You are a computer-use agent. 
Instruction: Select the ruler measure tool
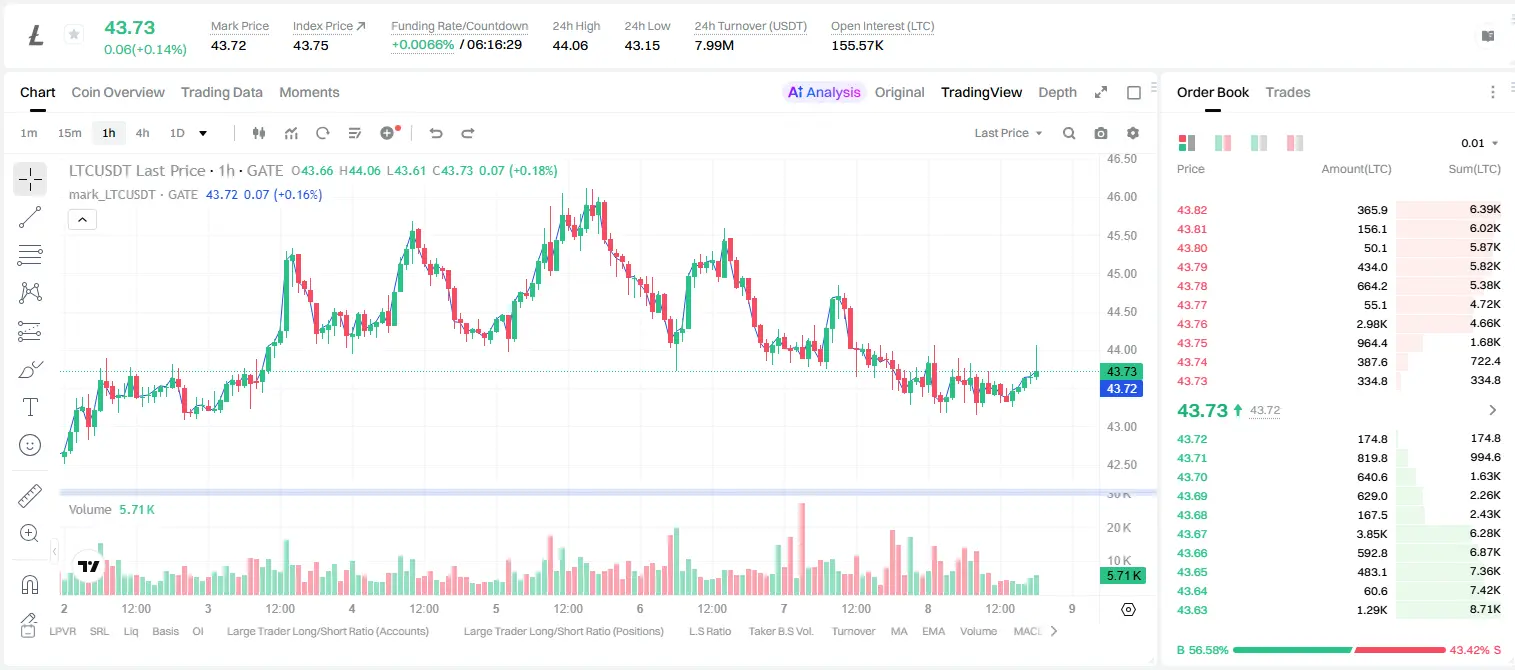coord(30,495)
